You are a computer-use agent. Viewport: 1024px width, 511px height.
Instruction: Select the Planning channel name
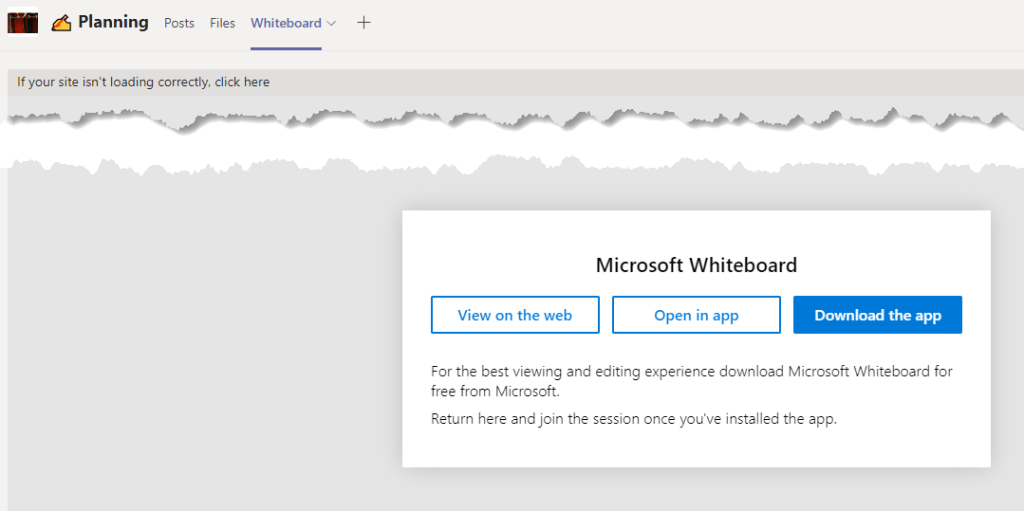[x=113, y=22]
